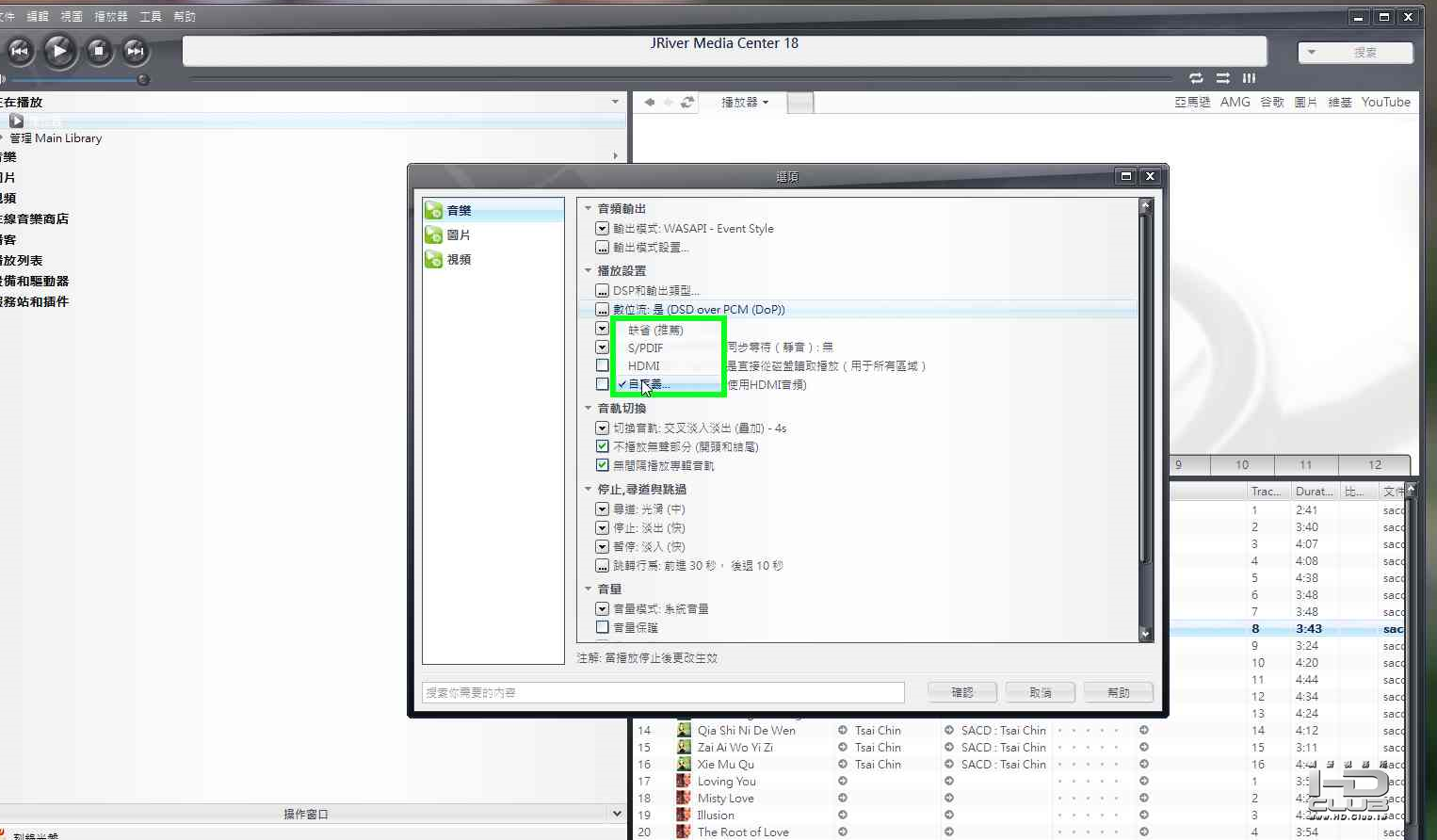Click options dialog vertical scrollbar

pyautogui.click(x=1145, y=420)
